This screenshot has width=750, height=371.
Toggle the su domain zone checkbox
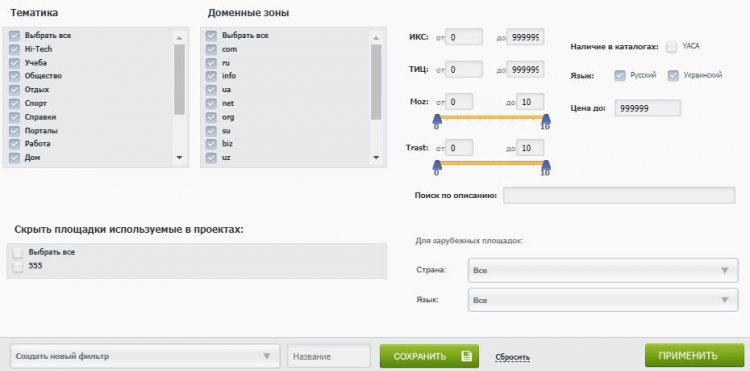tap(211, 131)
